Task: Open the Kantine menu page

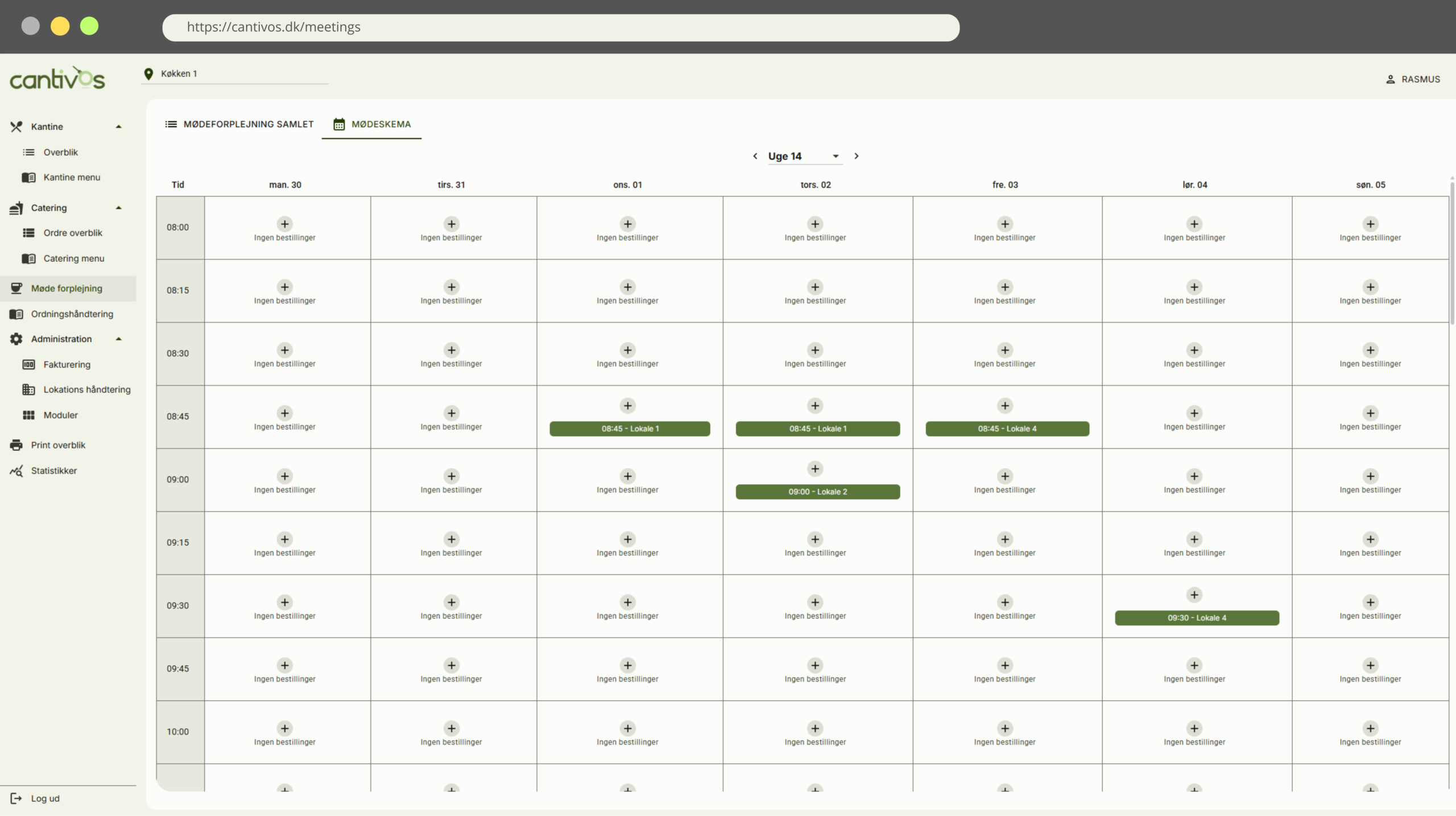Action: (71, 177)
